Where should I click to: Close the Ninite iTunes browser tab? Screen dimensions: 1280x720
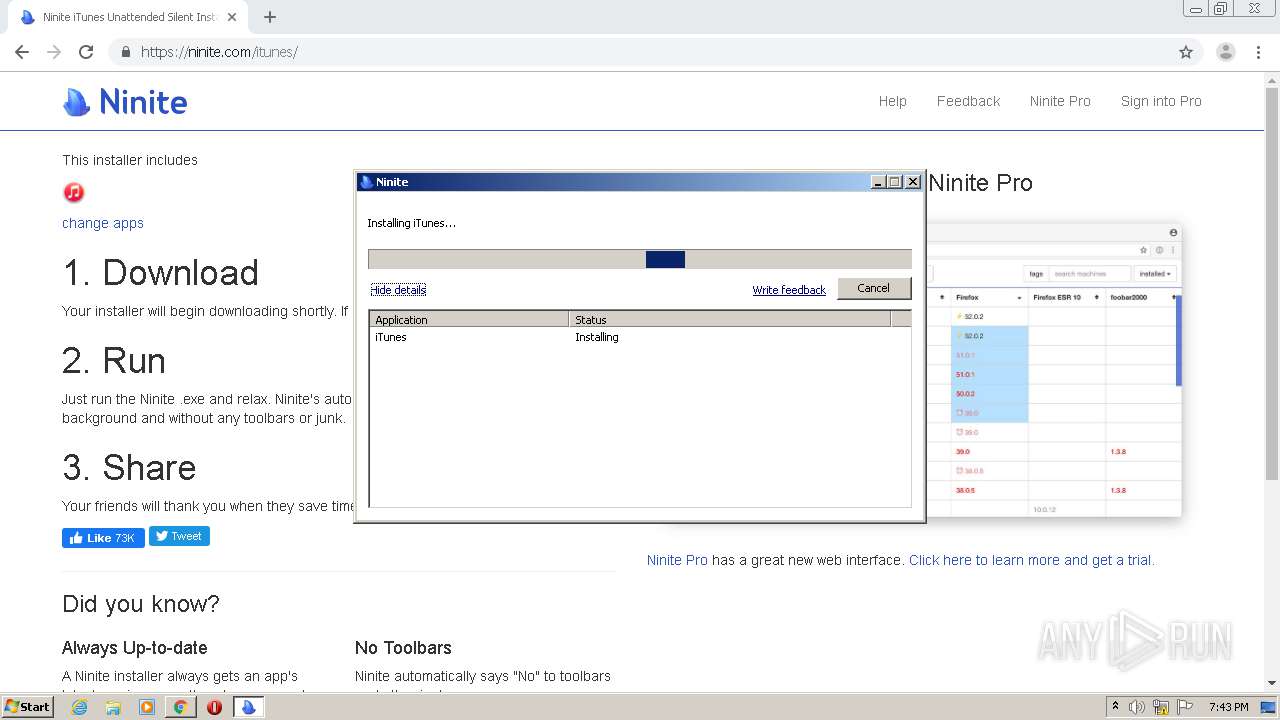coord(232,17)
